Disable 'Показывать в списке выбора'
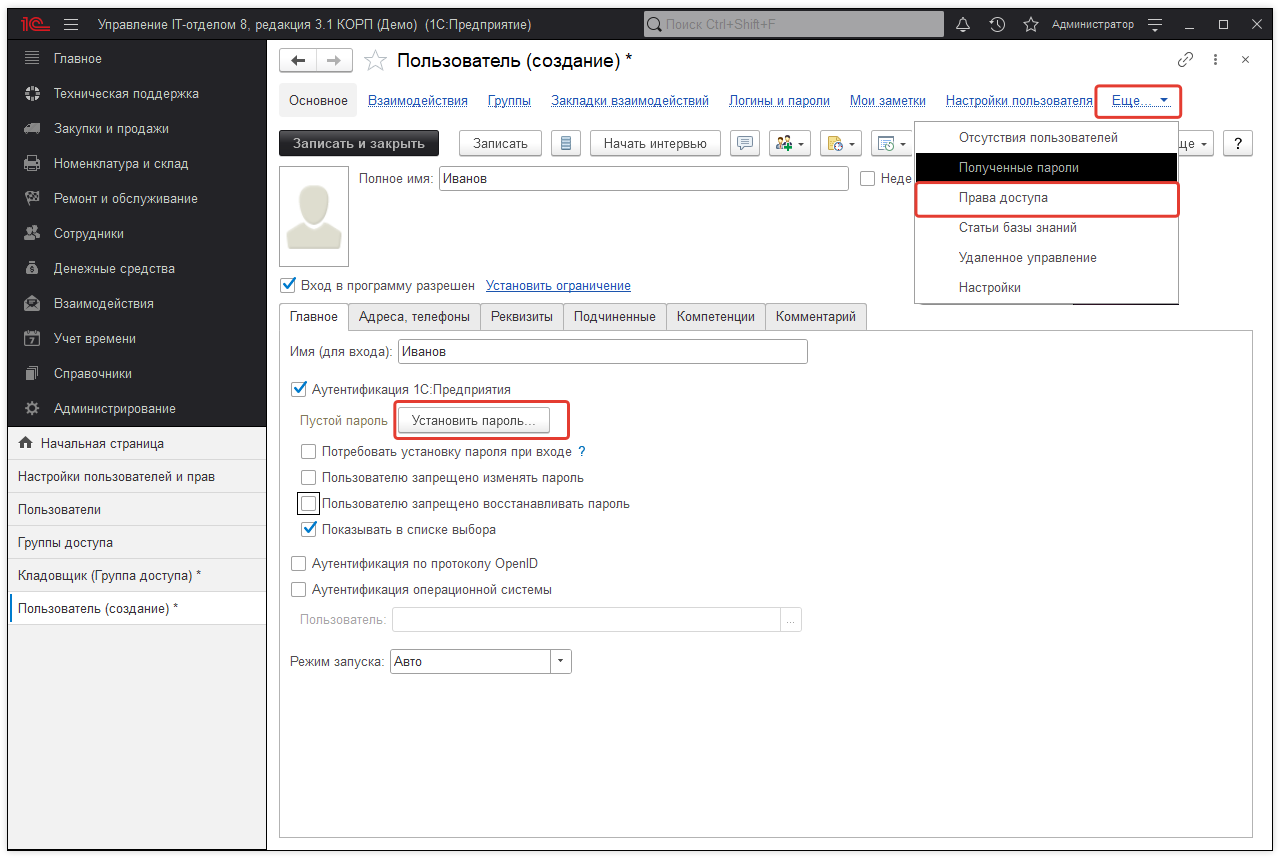1280x858 pixels. click(309, 528)
